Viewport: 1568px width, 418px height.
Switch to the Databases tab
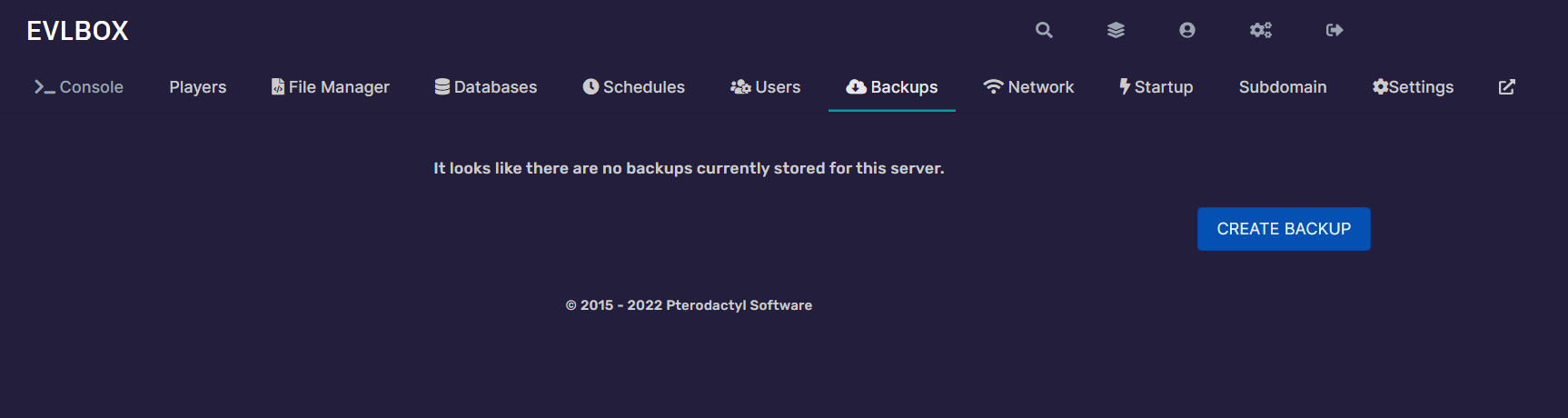[x=486, y=87]
